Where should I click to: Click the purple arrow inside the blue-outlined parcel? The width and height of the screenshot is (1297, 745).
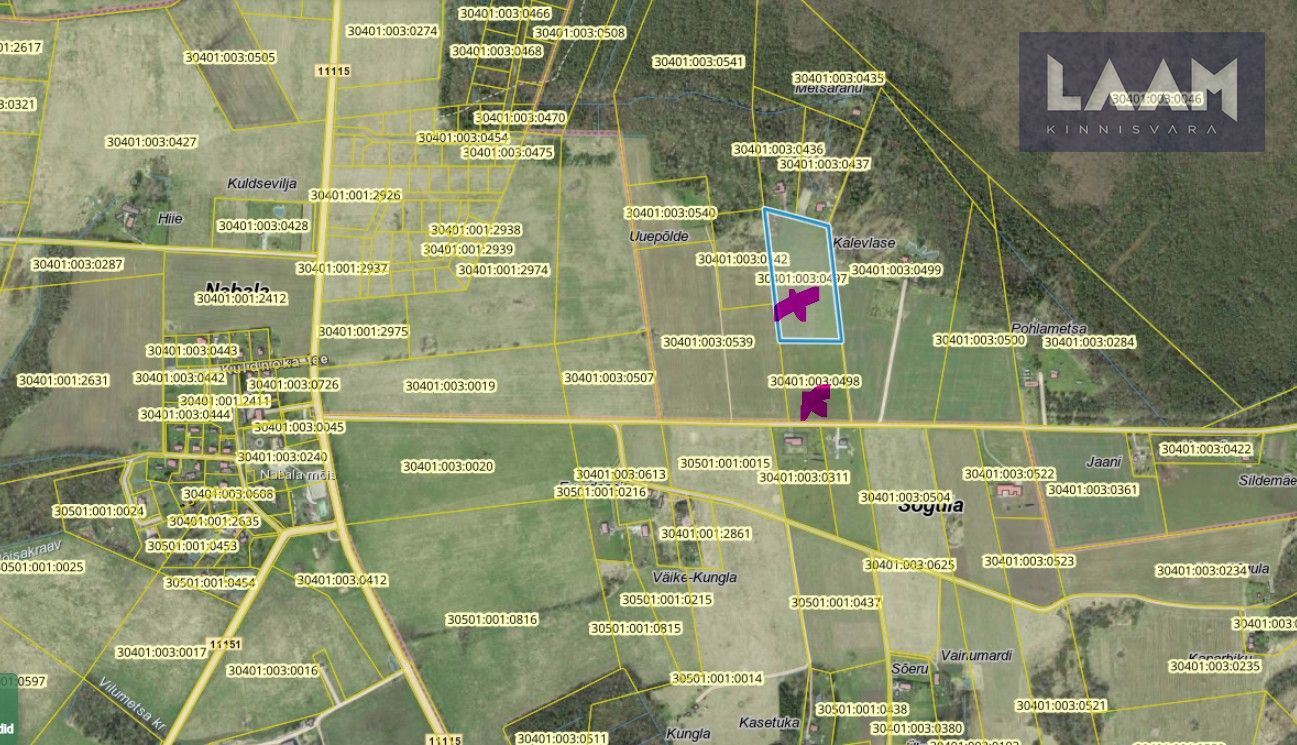point(795,304)
